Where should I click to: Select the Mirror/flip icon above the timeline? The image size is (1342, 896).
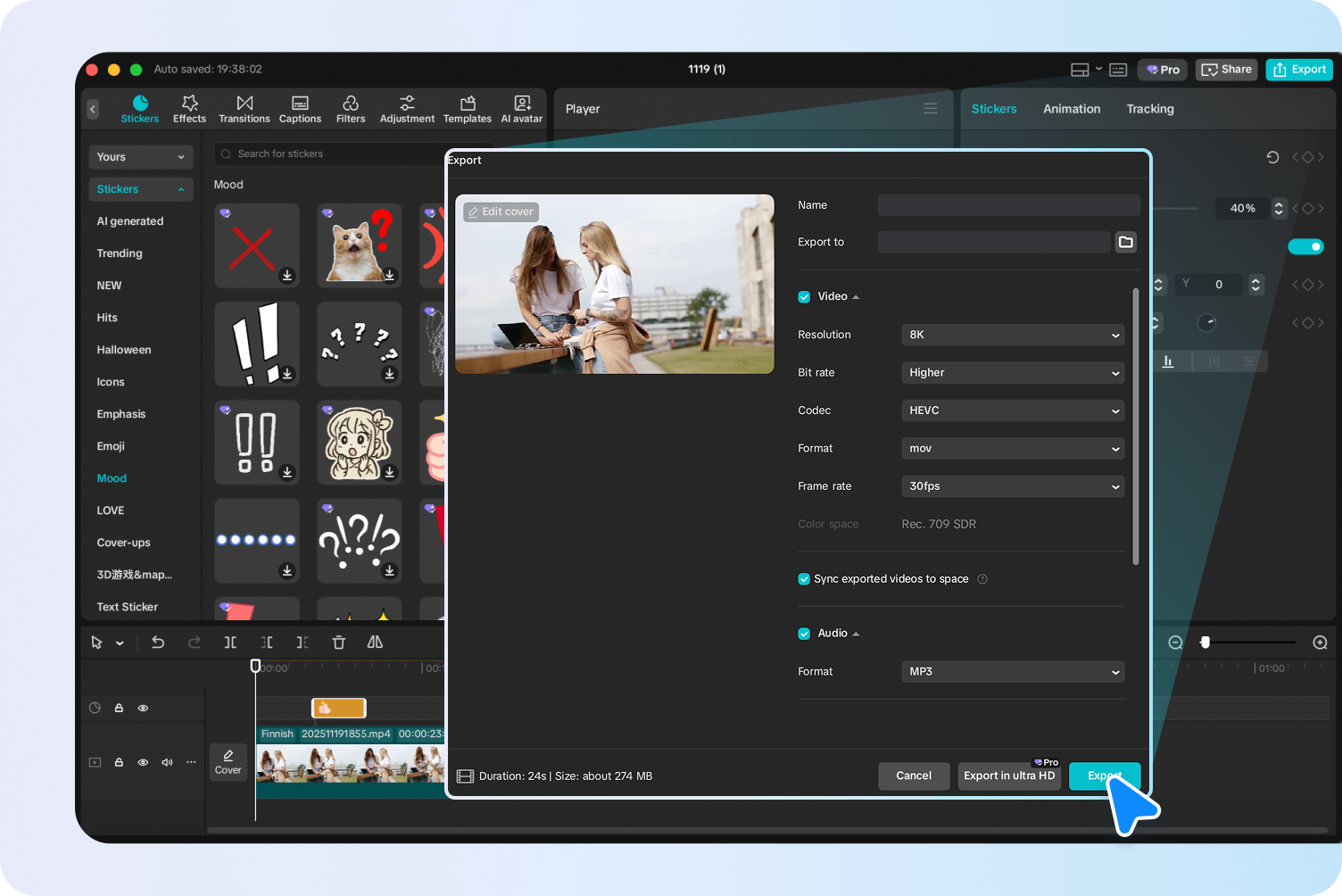click(374, 642)
